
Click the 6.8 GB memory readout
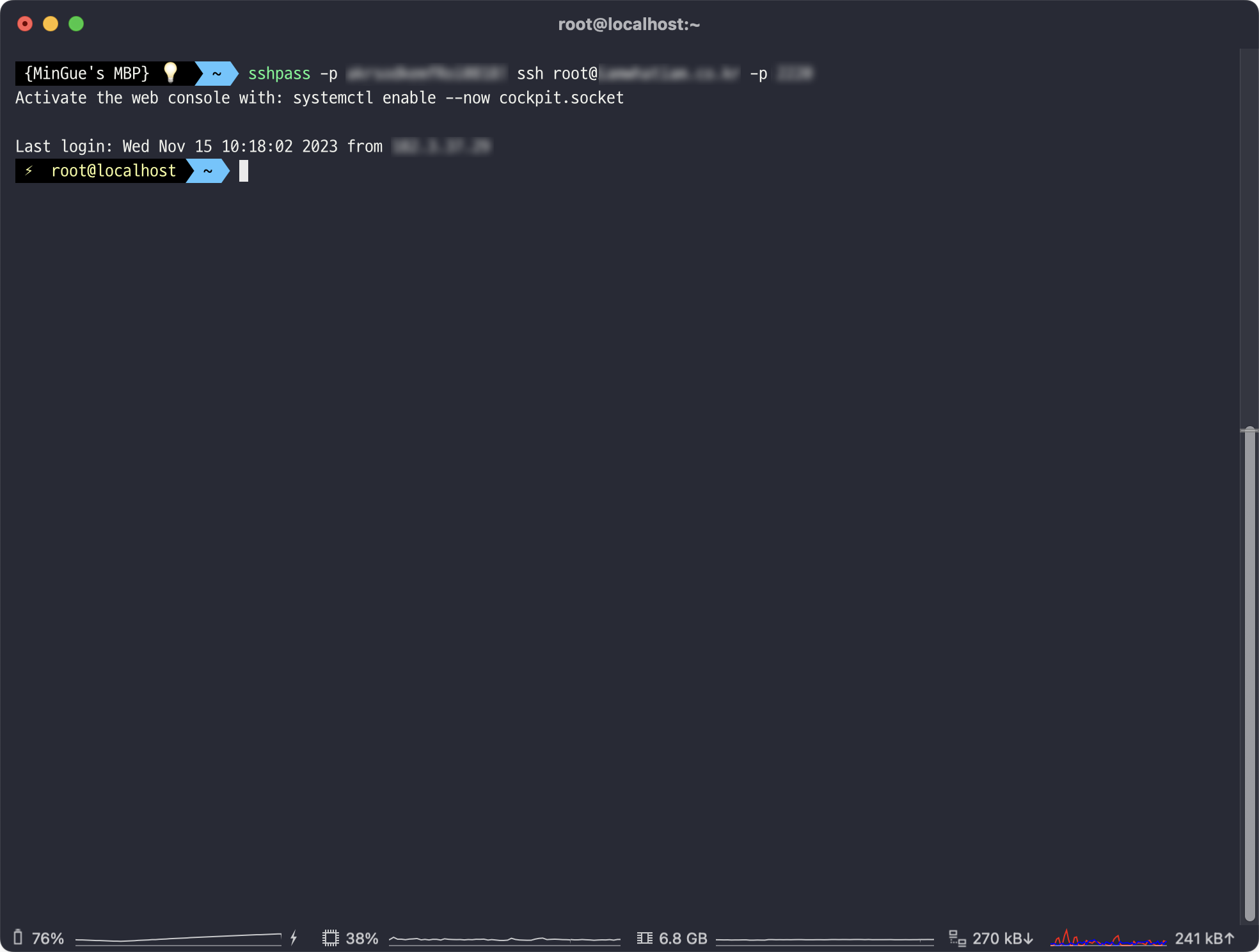tap(683, 938)
